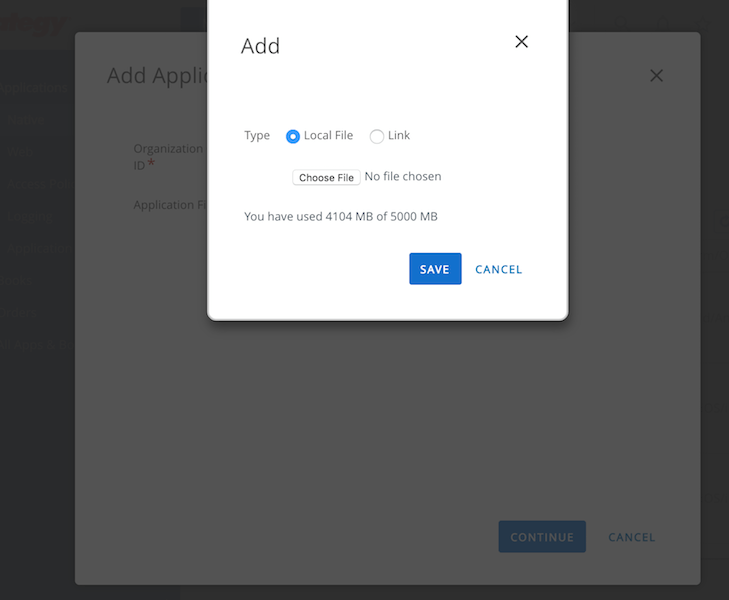This screenshot has height=600, width=729.
Task: Select the Local File radio option
Action: click(293, 136)
